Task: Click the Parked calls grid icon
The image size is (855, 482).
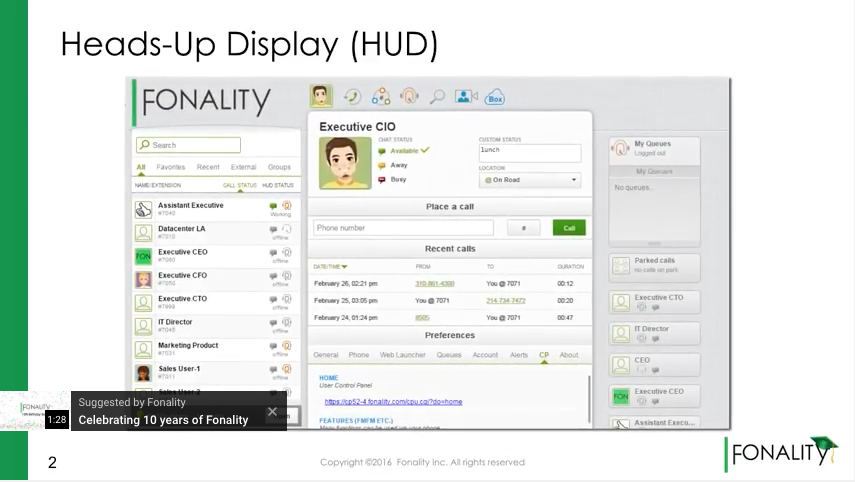Action: pyautogui.click(x=621, y=266)
